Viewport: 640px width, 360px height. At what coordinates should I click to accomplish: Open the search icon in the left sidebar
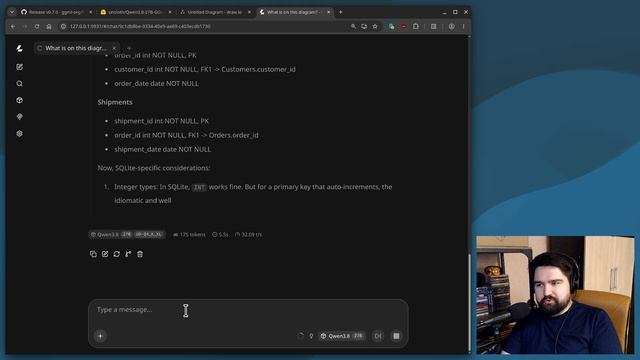[19, 83]
